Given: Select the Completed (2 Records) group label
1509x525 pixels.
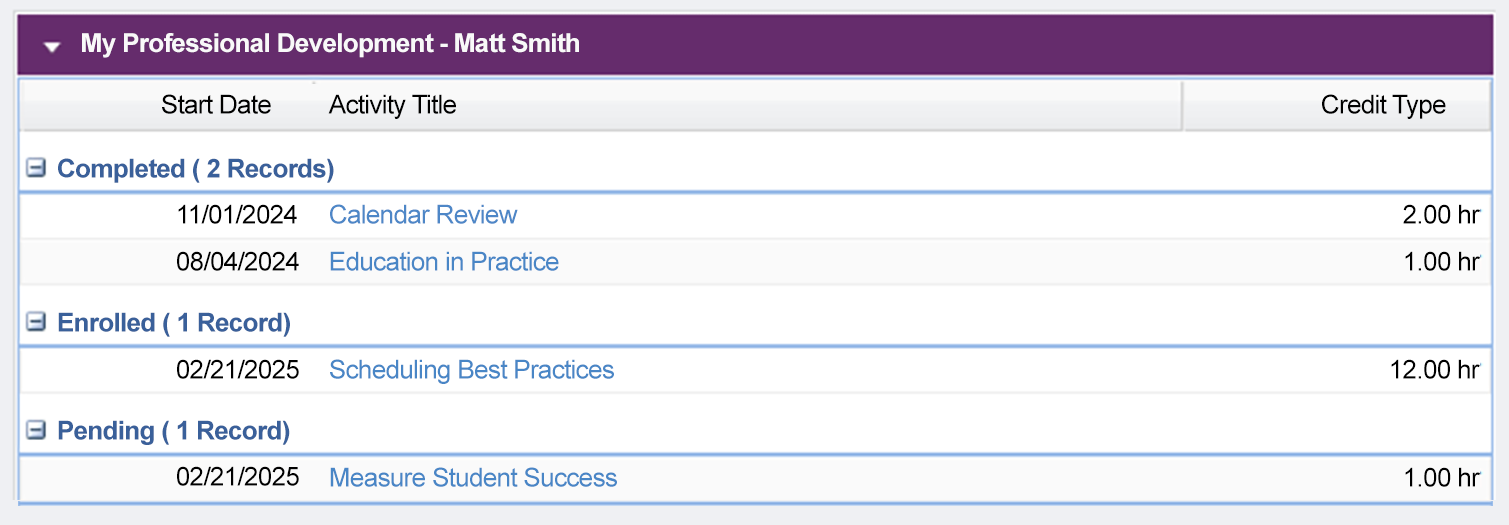Looking at the screenshot, I should coord(195,169).
